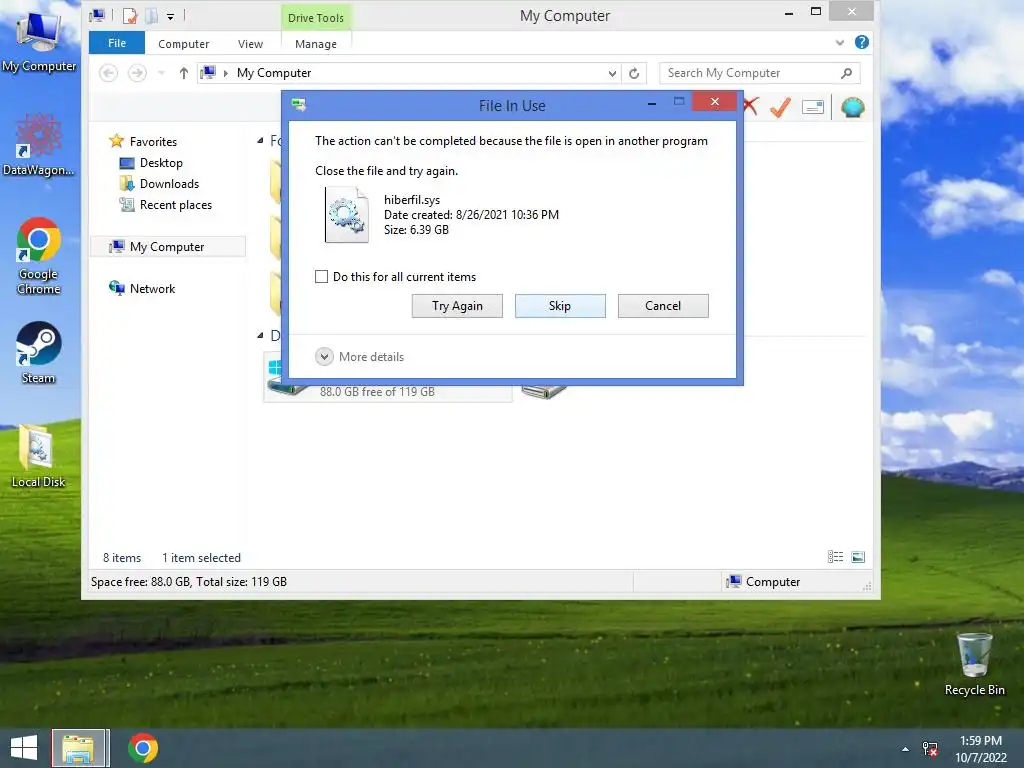Open the recent locations dropdown arrow
This screenshot has width=1024, height=768.
point(161,73)
